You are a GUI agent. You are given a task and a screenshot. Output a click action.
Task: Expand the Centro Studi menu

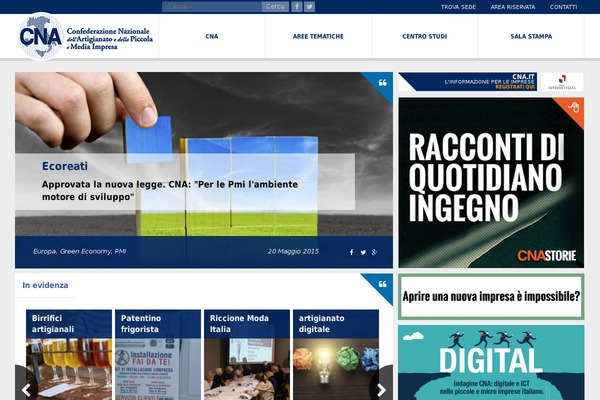pos(424,36)
